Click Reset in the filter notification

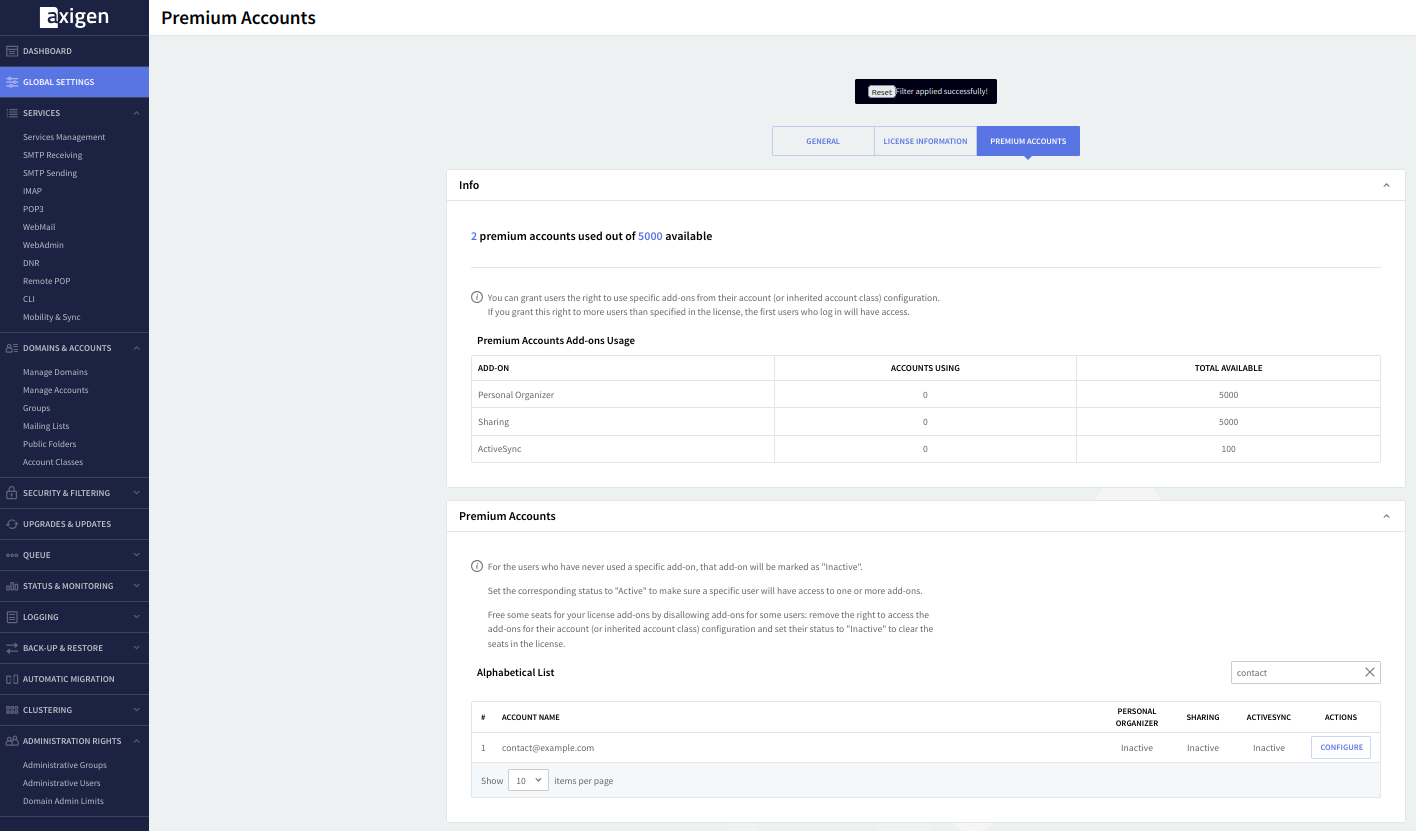(x=881, y=92)
